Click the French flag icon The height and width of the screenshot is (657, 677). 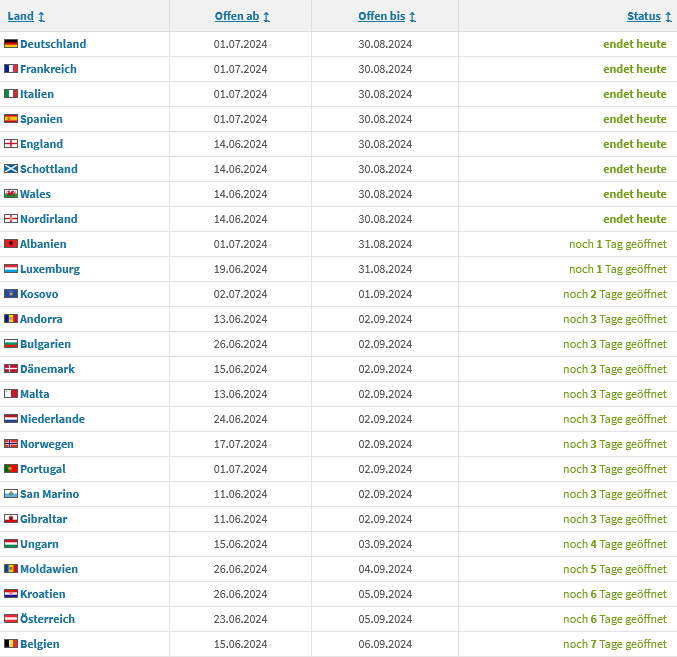11,69
